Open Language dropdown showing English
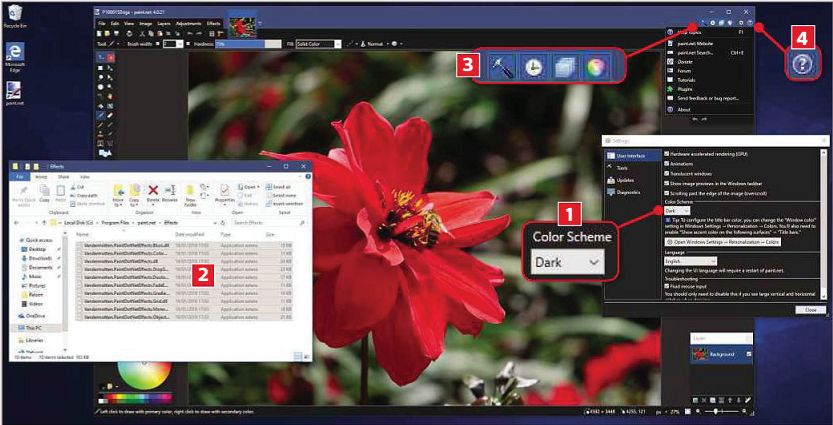The image size is (833, 425). coord(691,261)
